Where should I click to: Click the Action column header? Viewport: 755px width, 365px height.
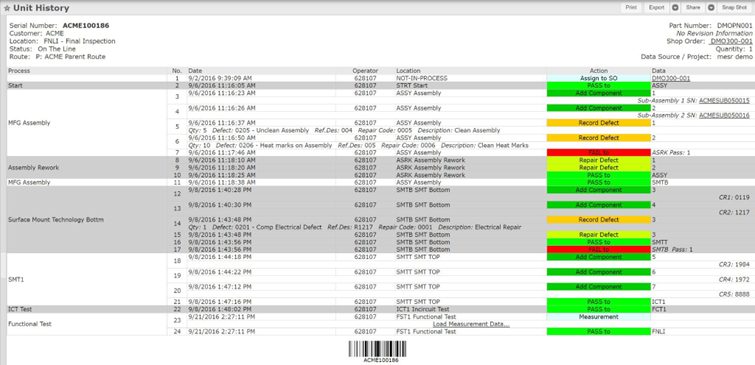point(599,71)
